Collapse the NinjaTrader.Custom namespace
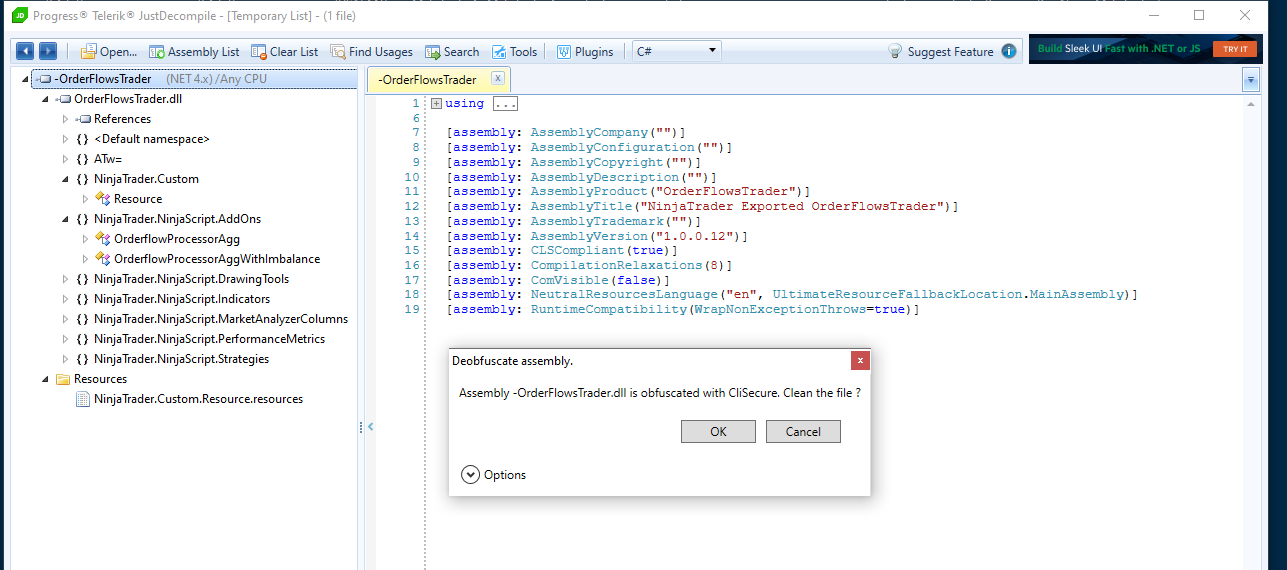This screenshot has width=1287, height=570. [x=65, y=179]
